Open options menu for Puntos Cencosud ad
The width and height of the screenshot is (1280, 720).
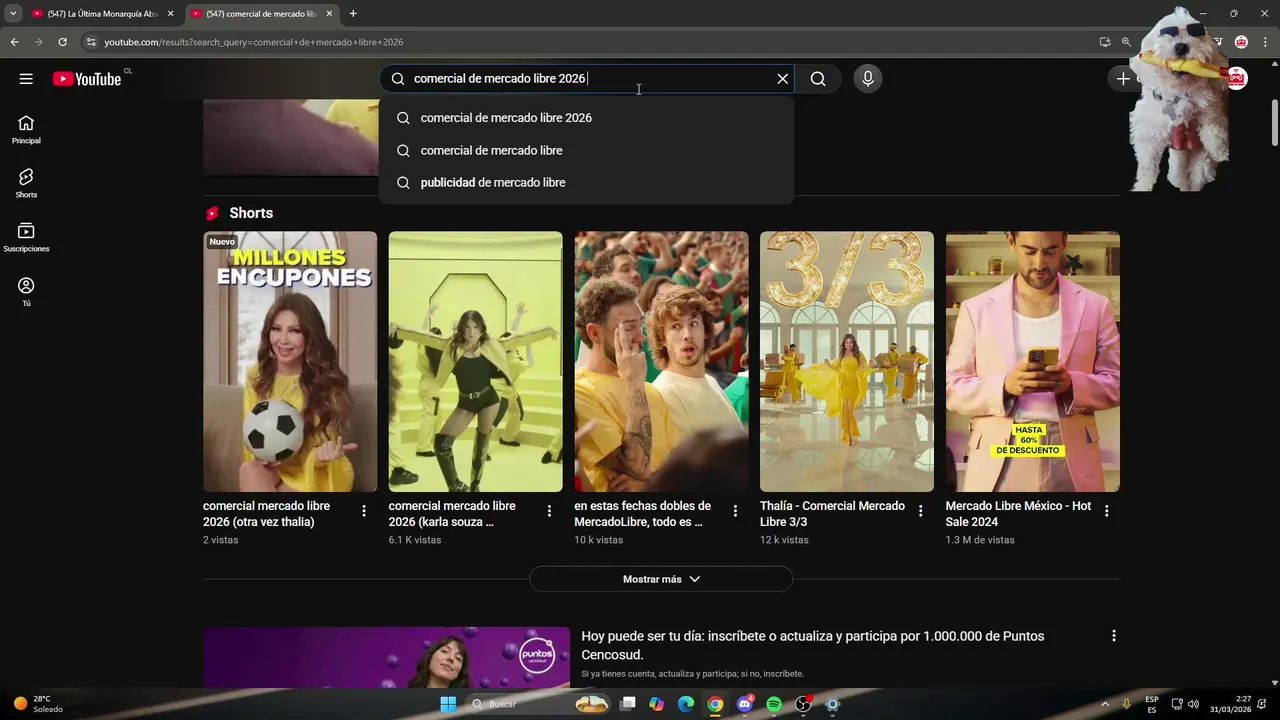click(1113, 636)
